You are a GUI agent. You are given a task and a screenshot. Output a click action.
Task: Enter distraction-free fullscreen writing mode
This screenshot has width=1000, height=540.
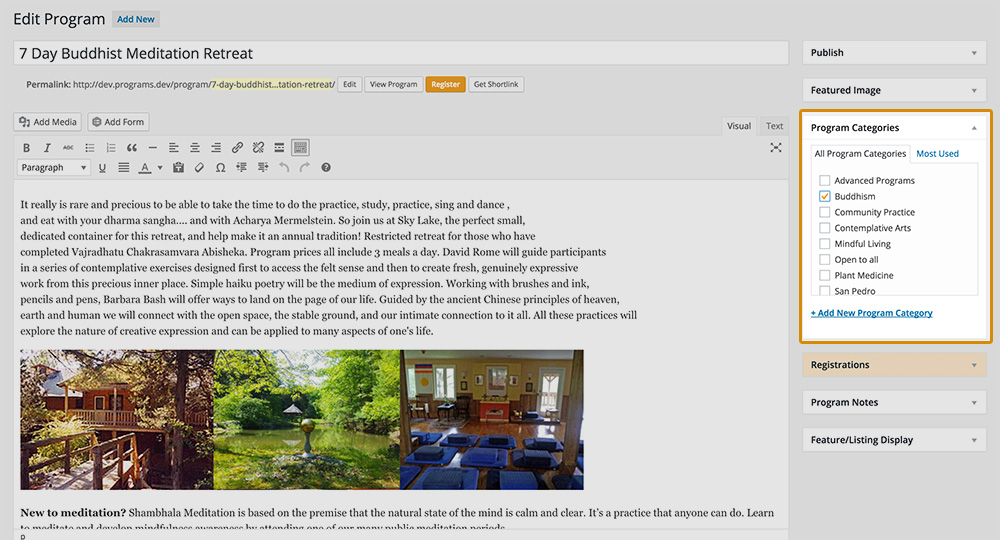[776, 147]
